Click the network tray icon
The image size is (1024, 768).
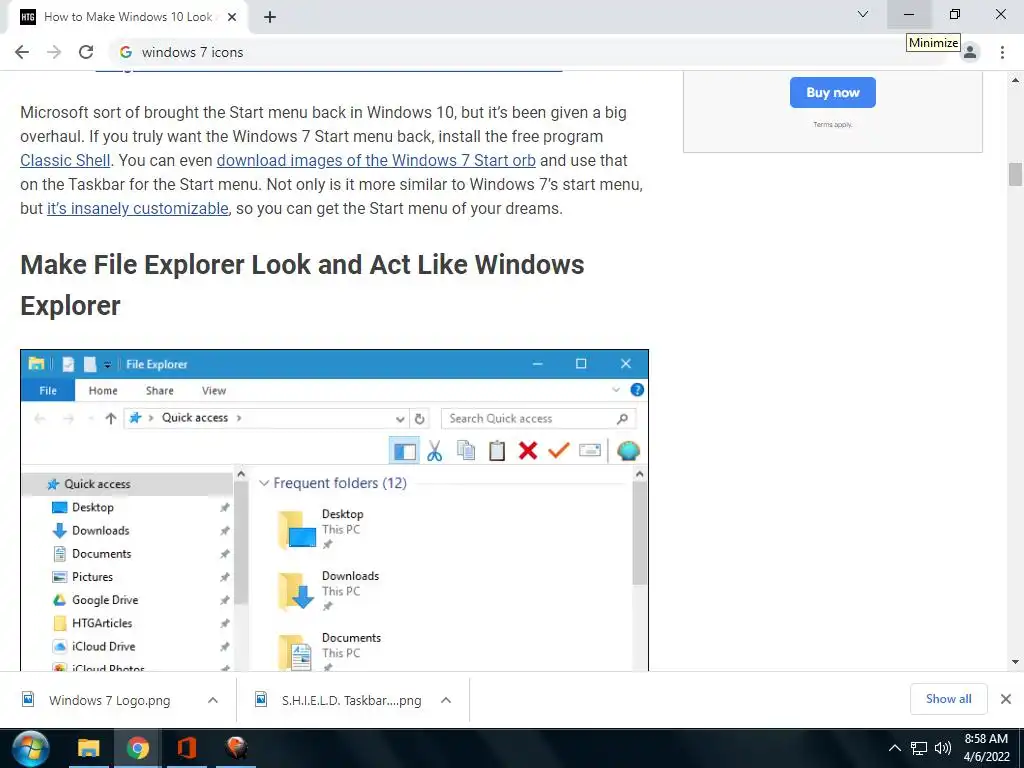pyautogui.click(x=920, y=748)
